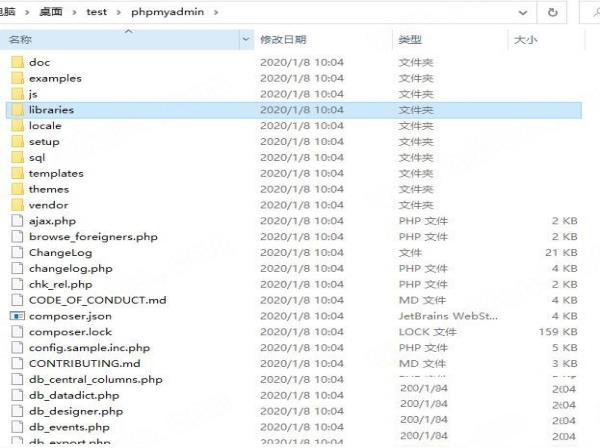Select the config.sample.inc.php file

point(89,348)
